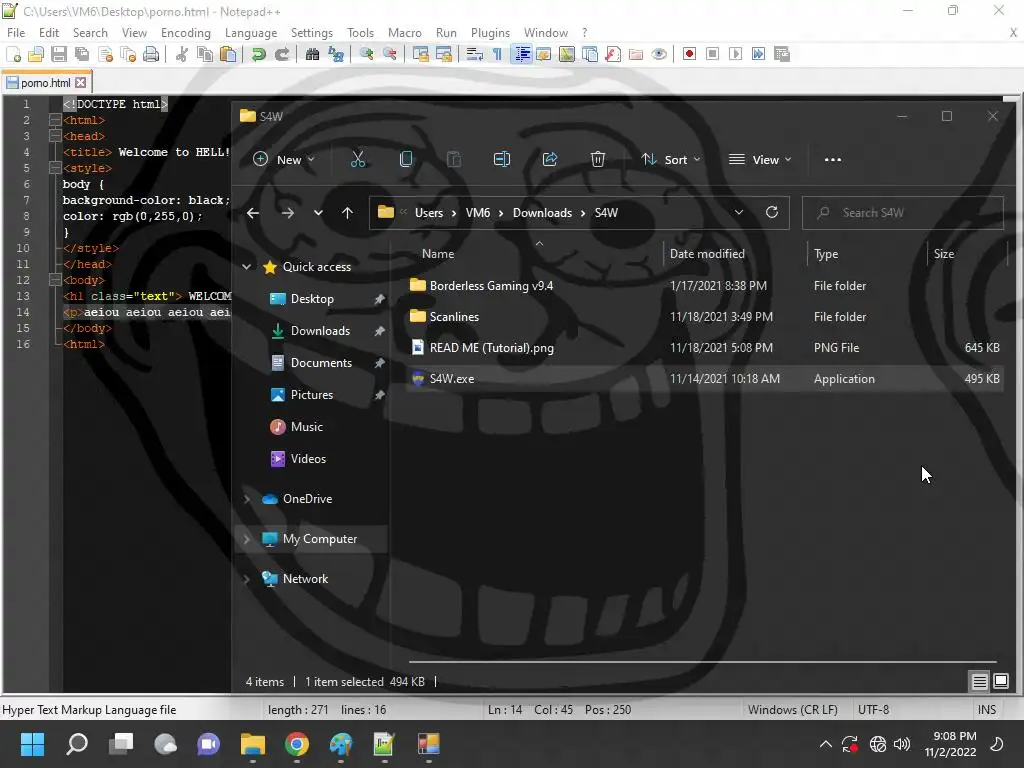
Task: Collapse the body fold marker on line 12
Action: coord(55,280)
